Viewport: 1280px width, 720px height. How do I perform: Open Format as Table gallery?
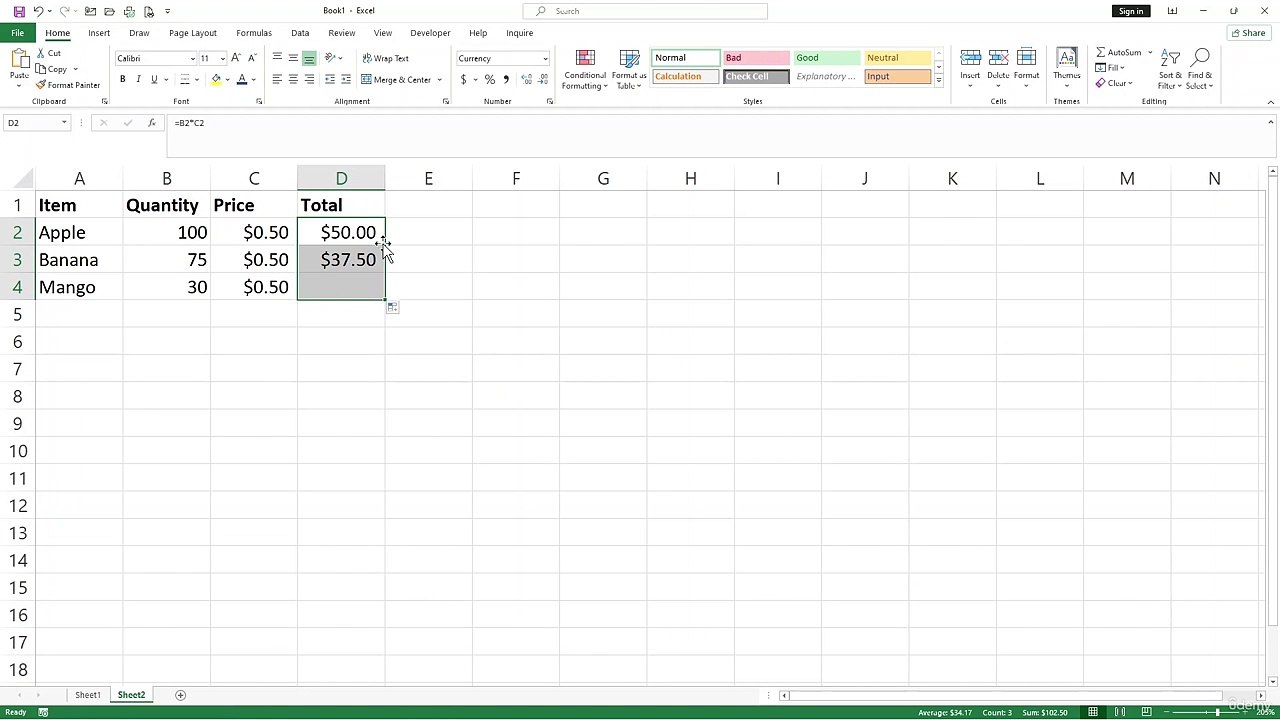tap(629, 70)
